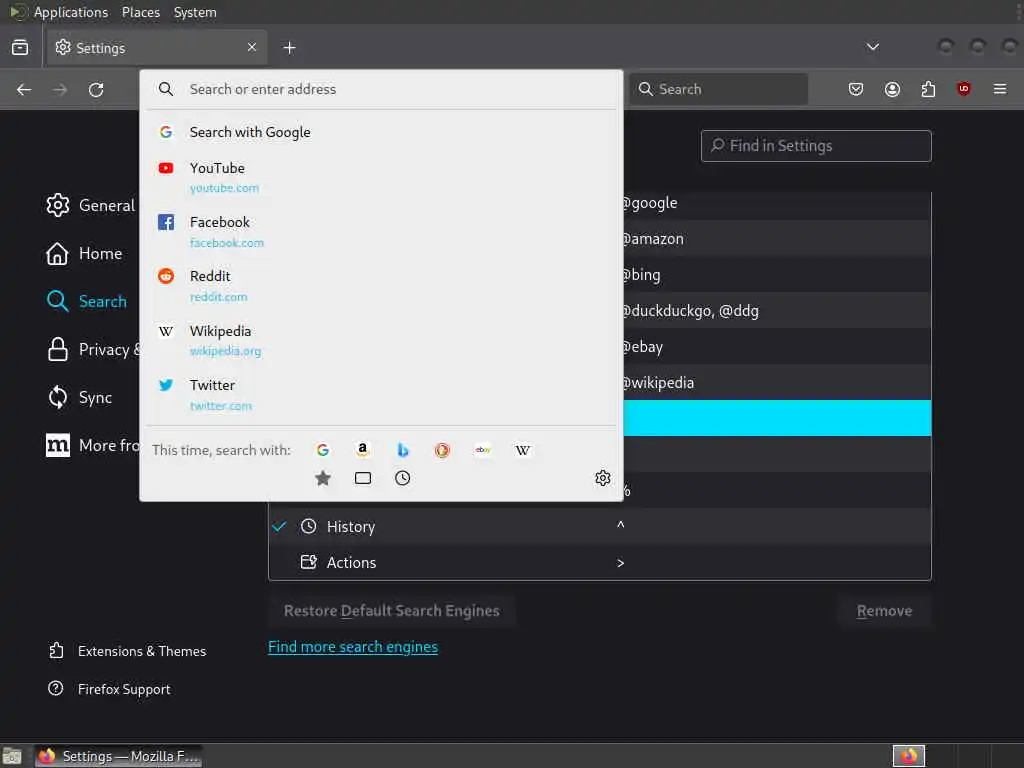Reload the current page
The height and width of the screenshot is (768, 1024).
96,89
